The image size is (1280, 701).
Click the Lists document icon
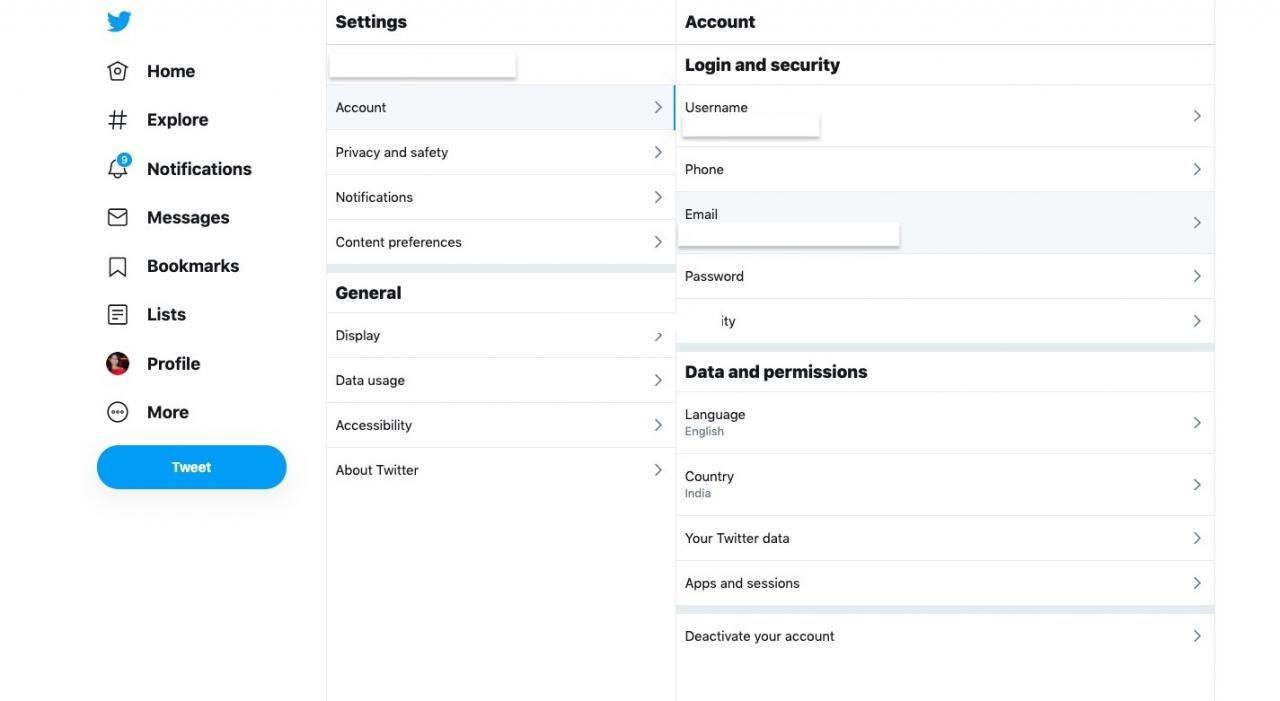coord(118,314)
